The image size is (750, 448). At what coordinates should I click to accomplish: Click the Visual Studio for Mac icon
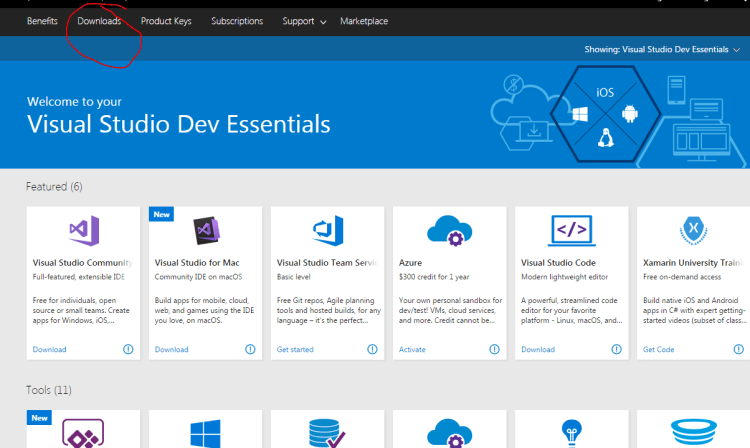(206, 230)
